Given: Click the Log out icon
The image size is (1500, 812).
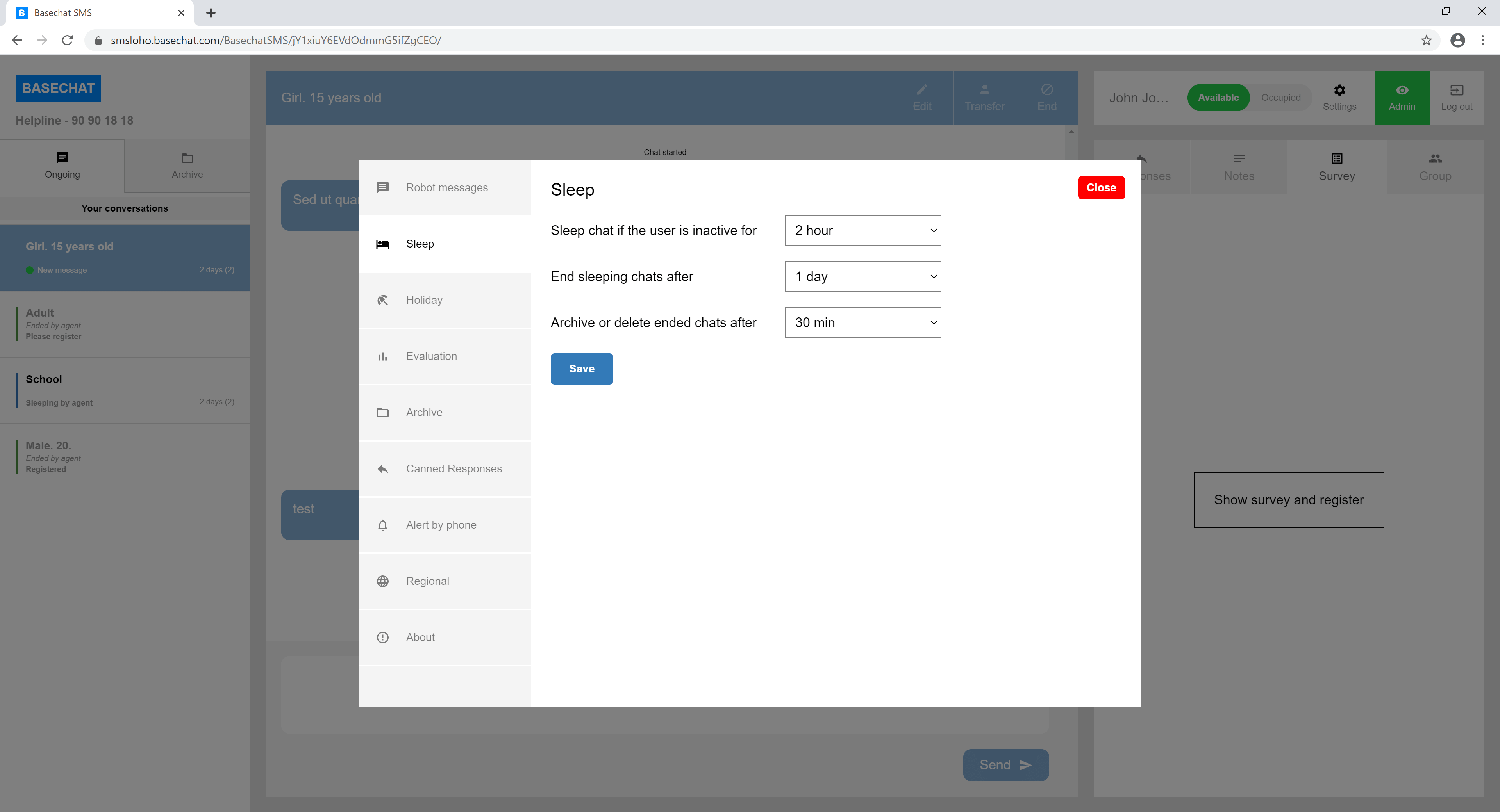Looking at the screenshot, I should pos(1456,90).
